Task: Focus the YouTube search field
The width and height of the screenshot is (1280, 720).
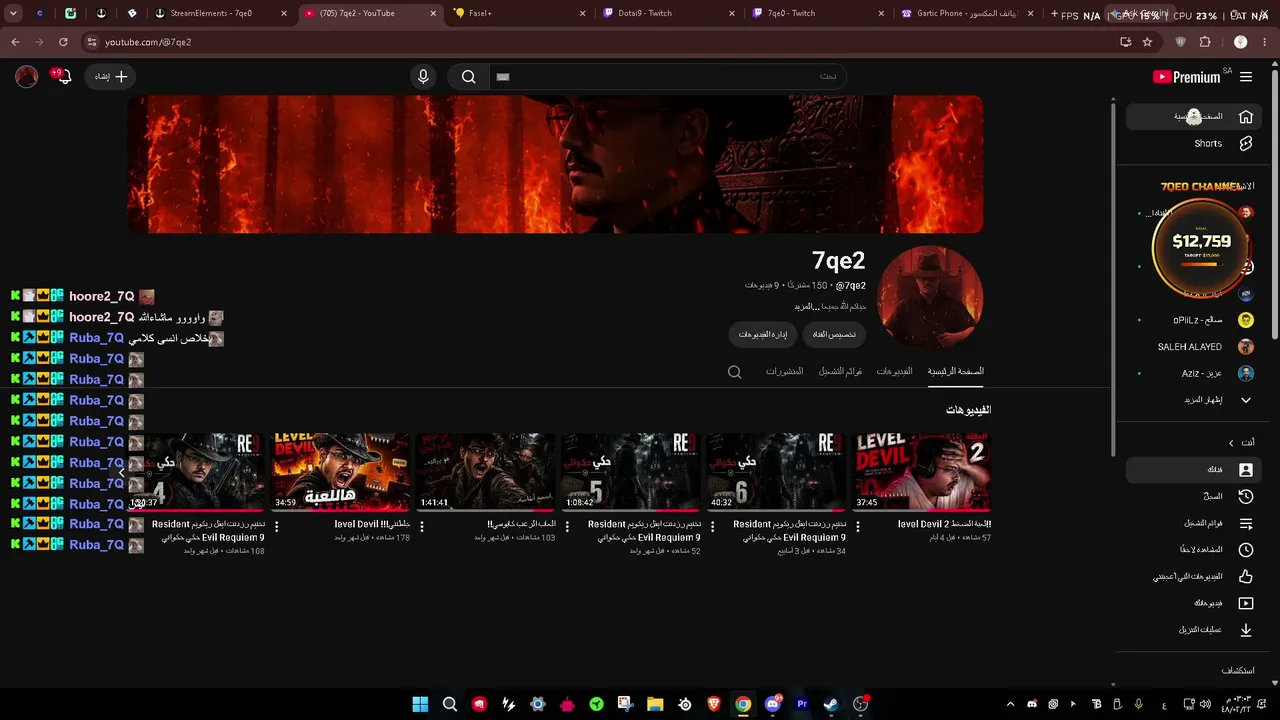Action: pyautogui.click(x=667, y=77)
